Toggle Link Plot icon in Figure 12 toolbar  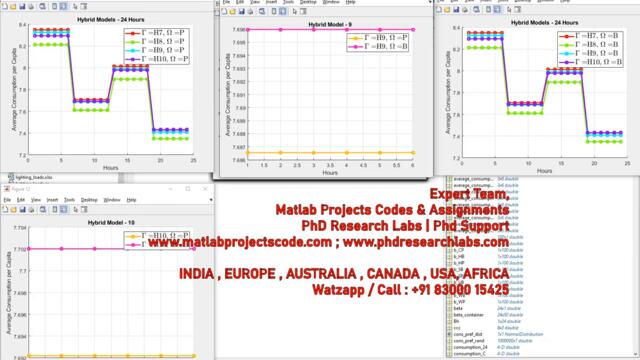click(x=43, y=209)
